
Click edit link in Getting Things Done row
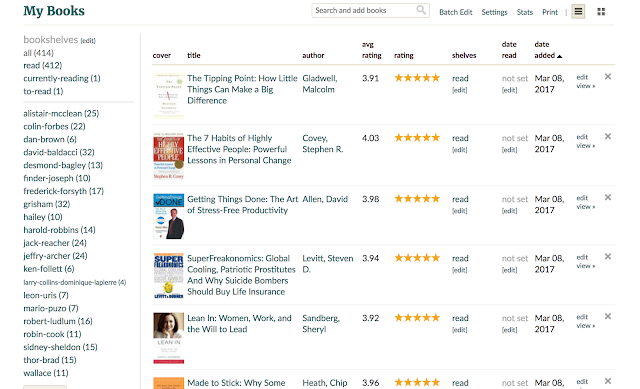coord(582,198)
